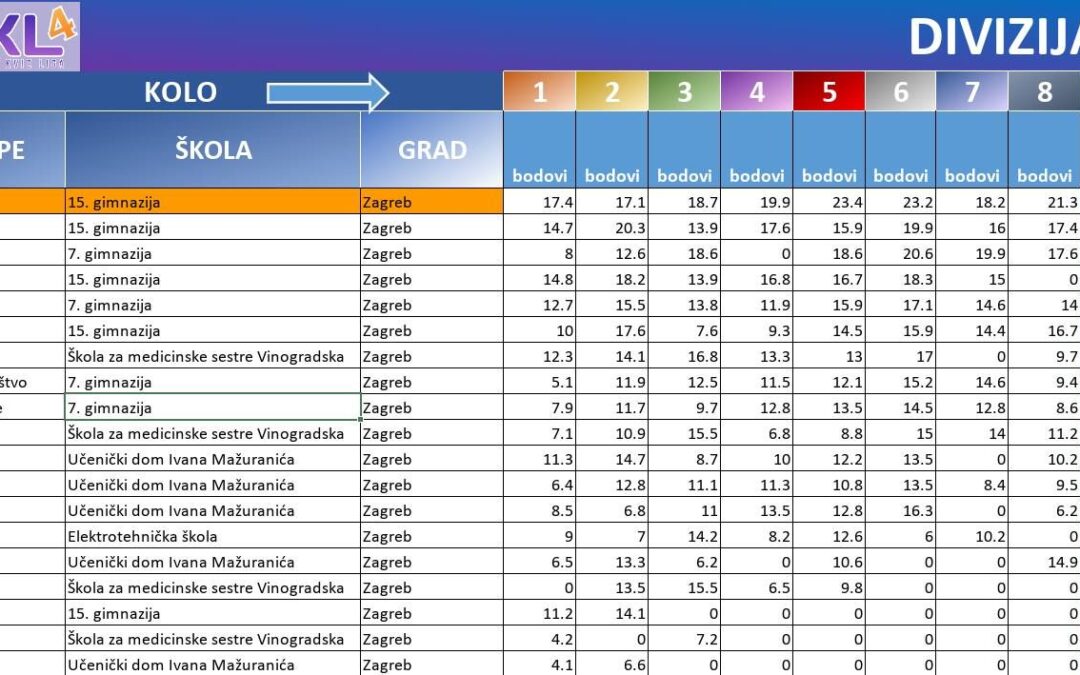1080x675 pixels.
Task: Click the dark round 8 header
Action: point(1044,90)
